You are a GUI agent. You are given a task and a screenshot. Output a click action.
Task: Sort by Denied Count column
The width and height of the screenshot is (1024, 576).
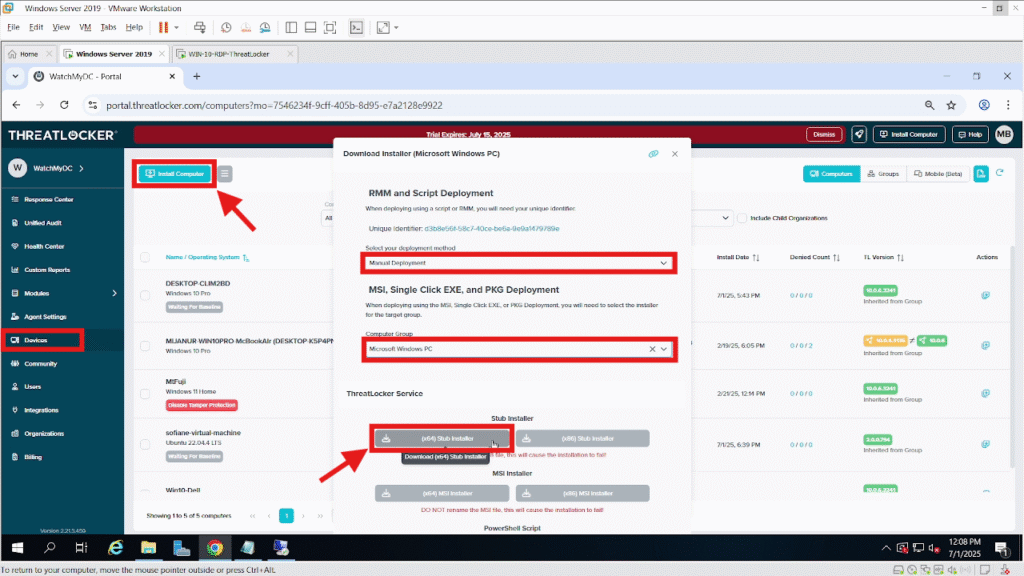click(x=814, y=257)
